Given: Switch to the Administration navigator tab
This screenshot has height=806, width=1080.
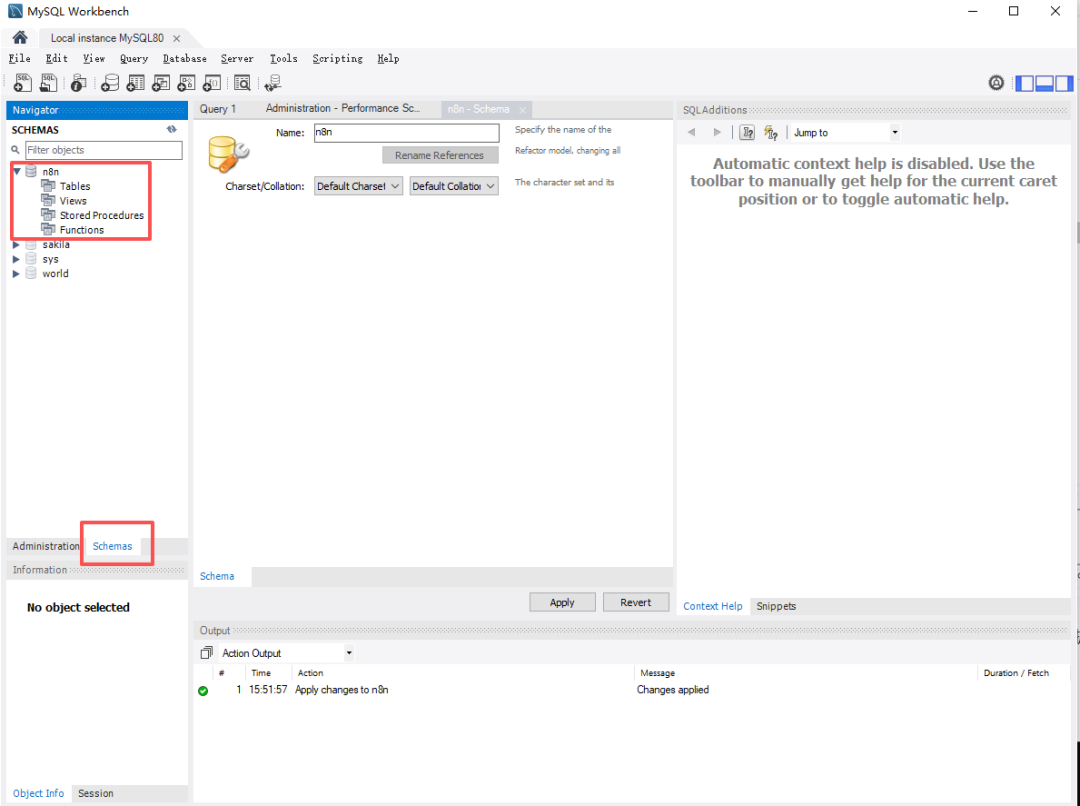Looking at the screenshot, I should (x=45, y=546).
